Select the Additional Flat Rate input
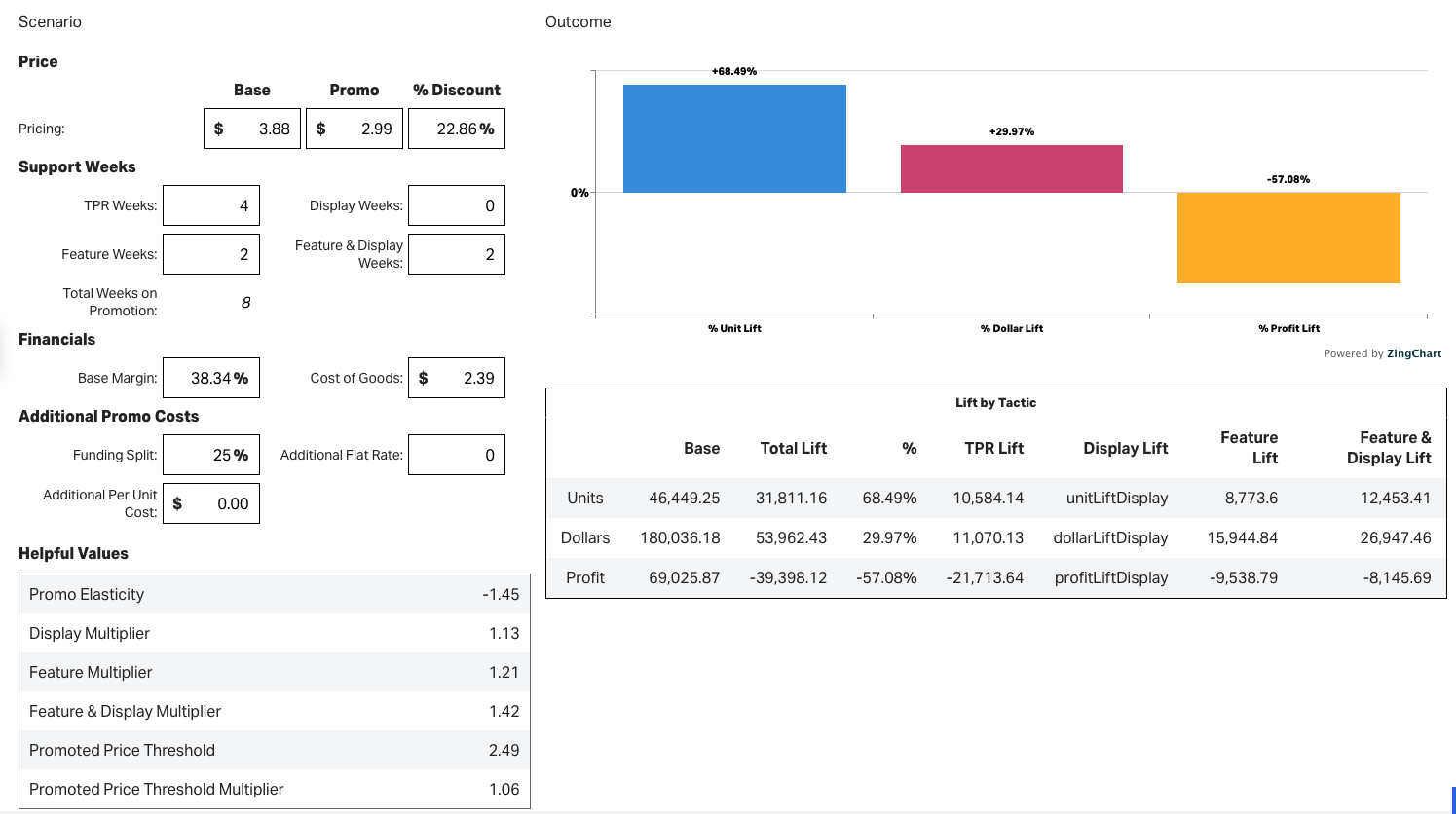This screenshot has width=1456, height=814. point(456,454)
